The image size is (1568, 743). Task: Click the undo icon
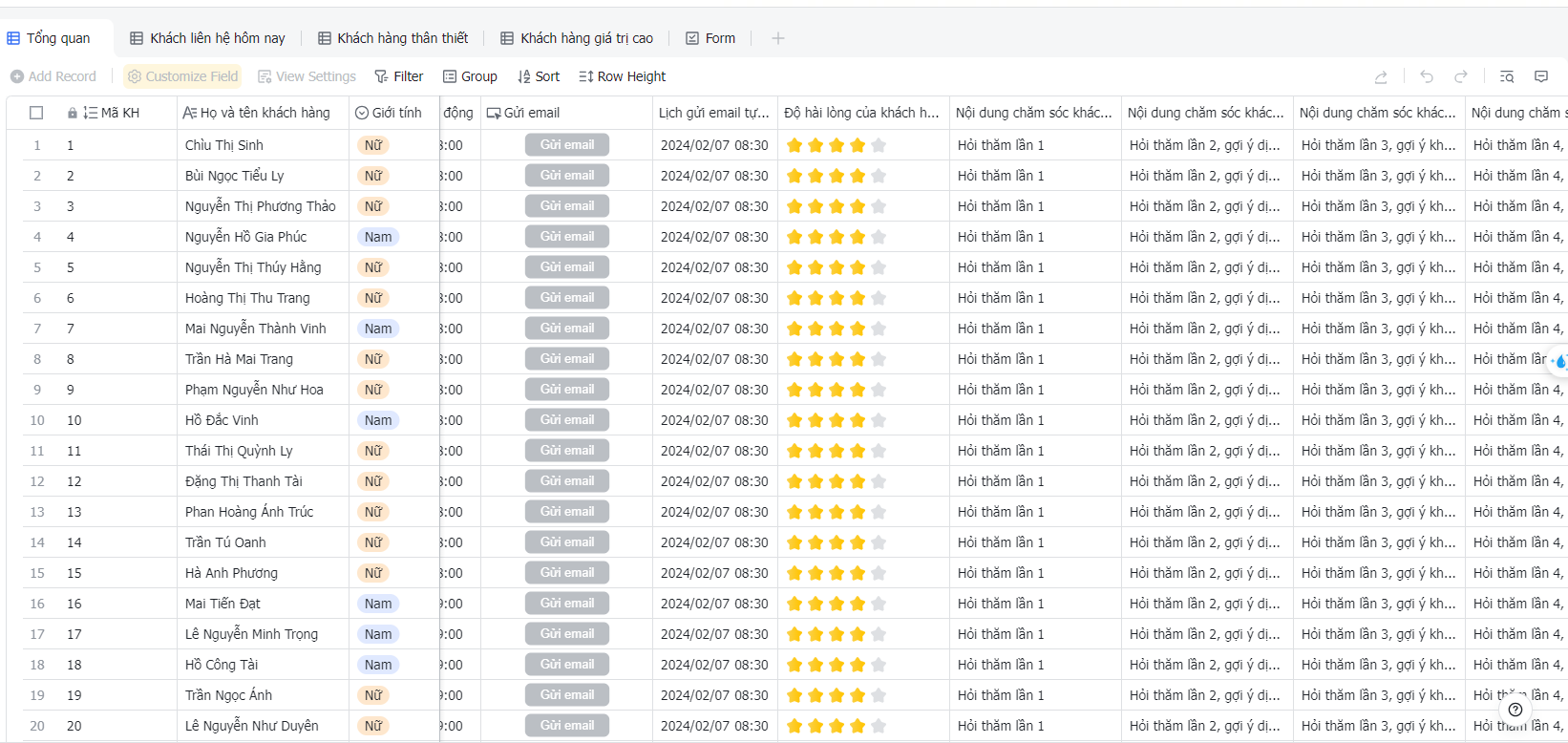click(x=1427, y=76)
